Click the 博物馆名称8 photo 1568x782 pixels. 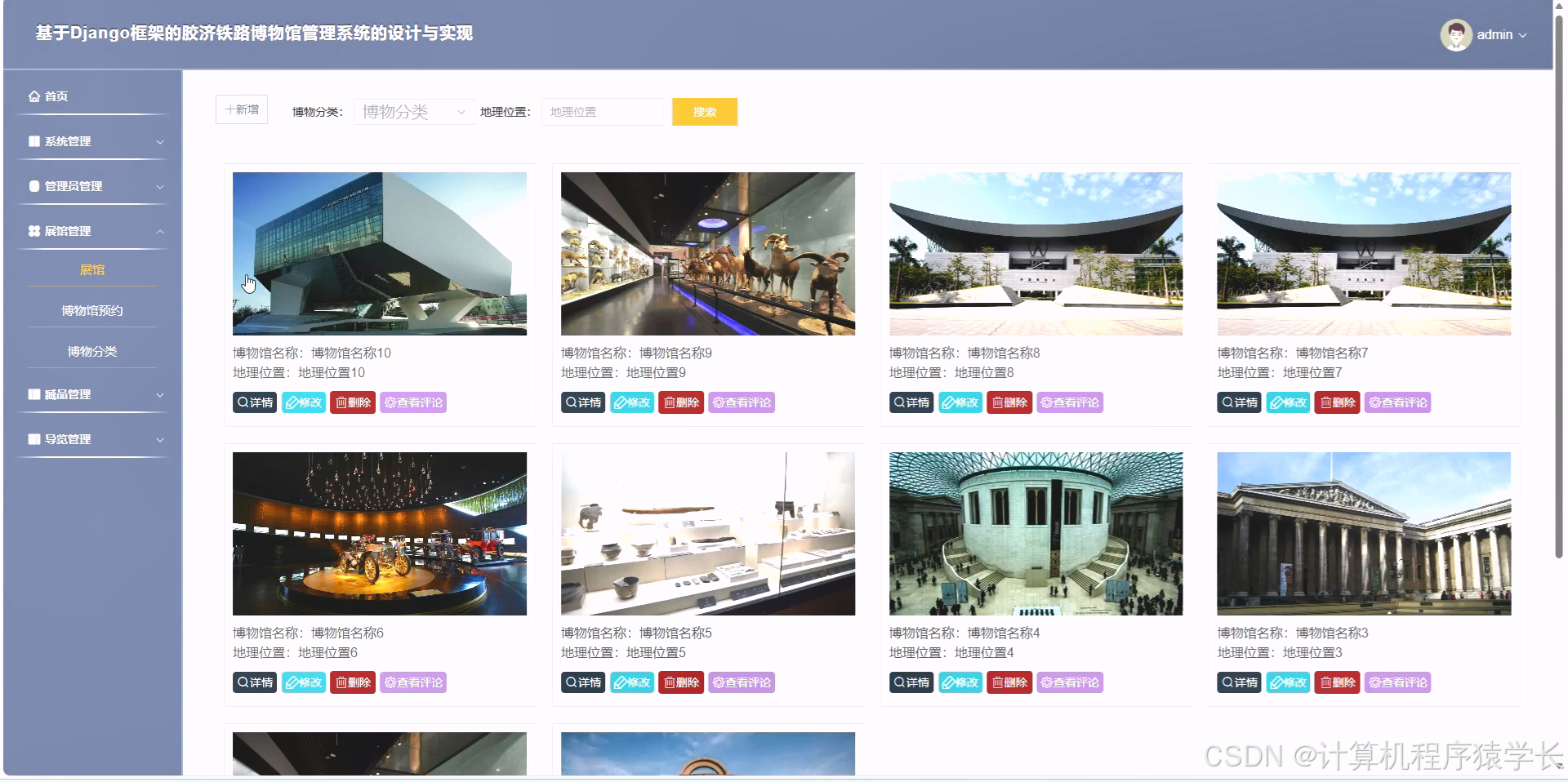[1036, 254]
